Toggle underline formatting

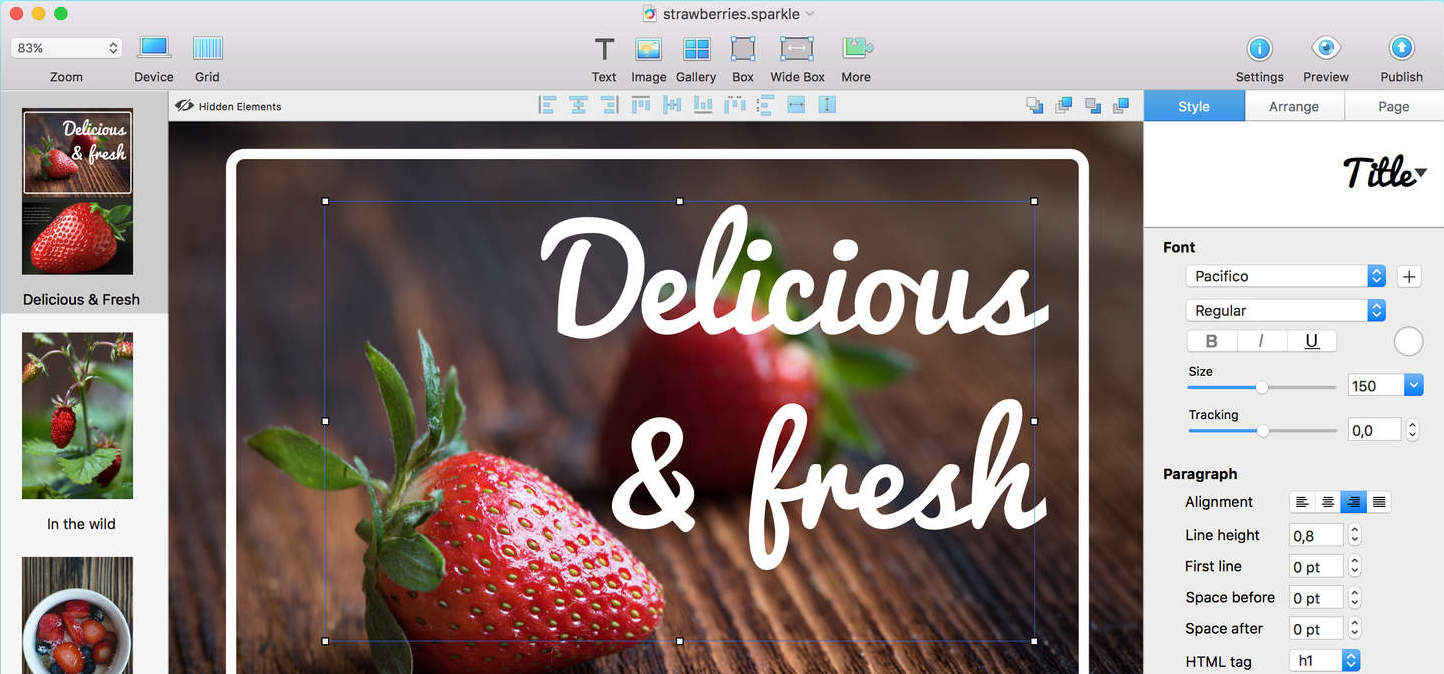1311,341
